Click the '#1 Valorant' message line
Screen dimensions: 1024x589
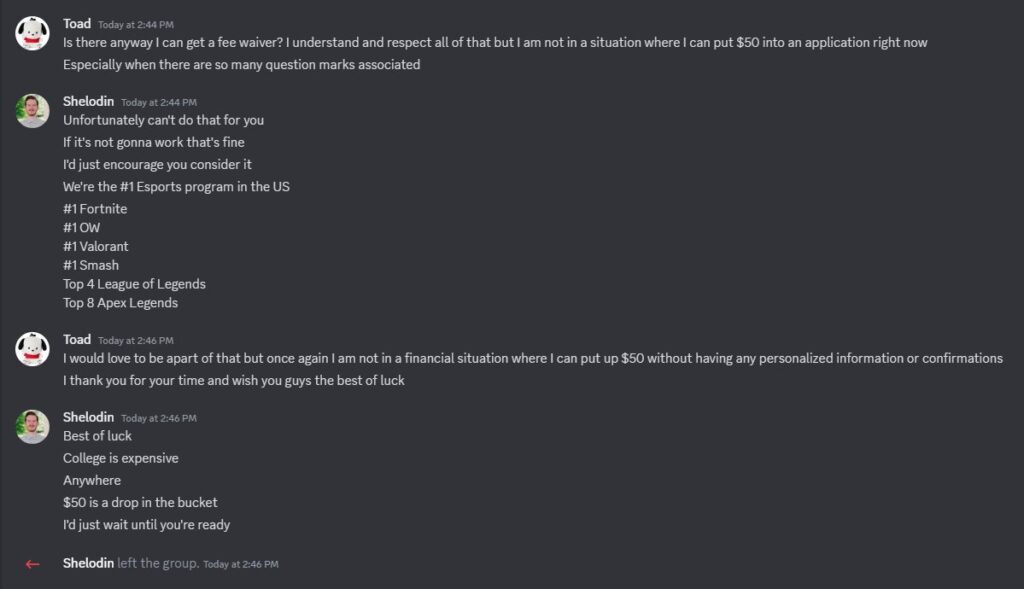point(95,247)
